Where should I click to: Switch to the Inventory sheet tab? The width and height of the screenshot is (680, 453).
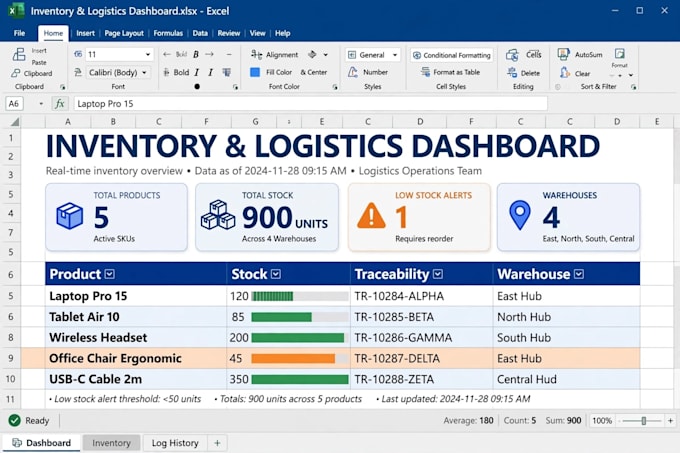(x=111, y=443)
